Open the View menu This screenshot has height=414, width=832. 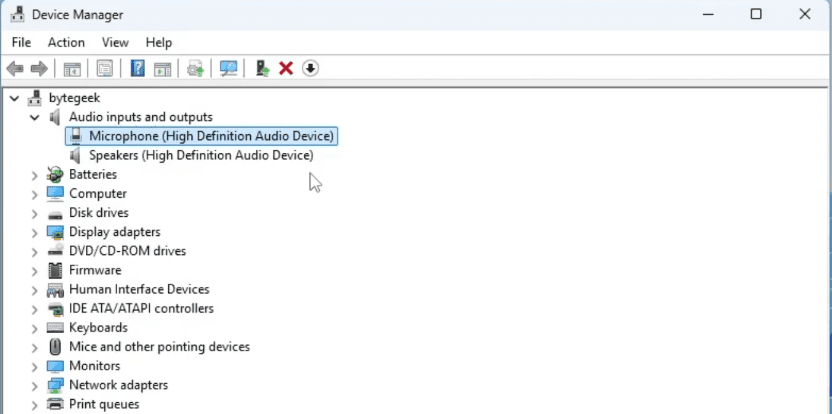point(115,42)
